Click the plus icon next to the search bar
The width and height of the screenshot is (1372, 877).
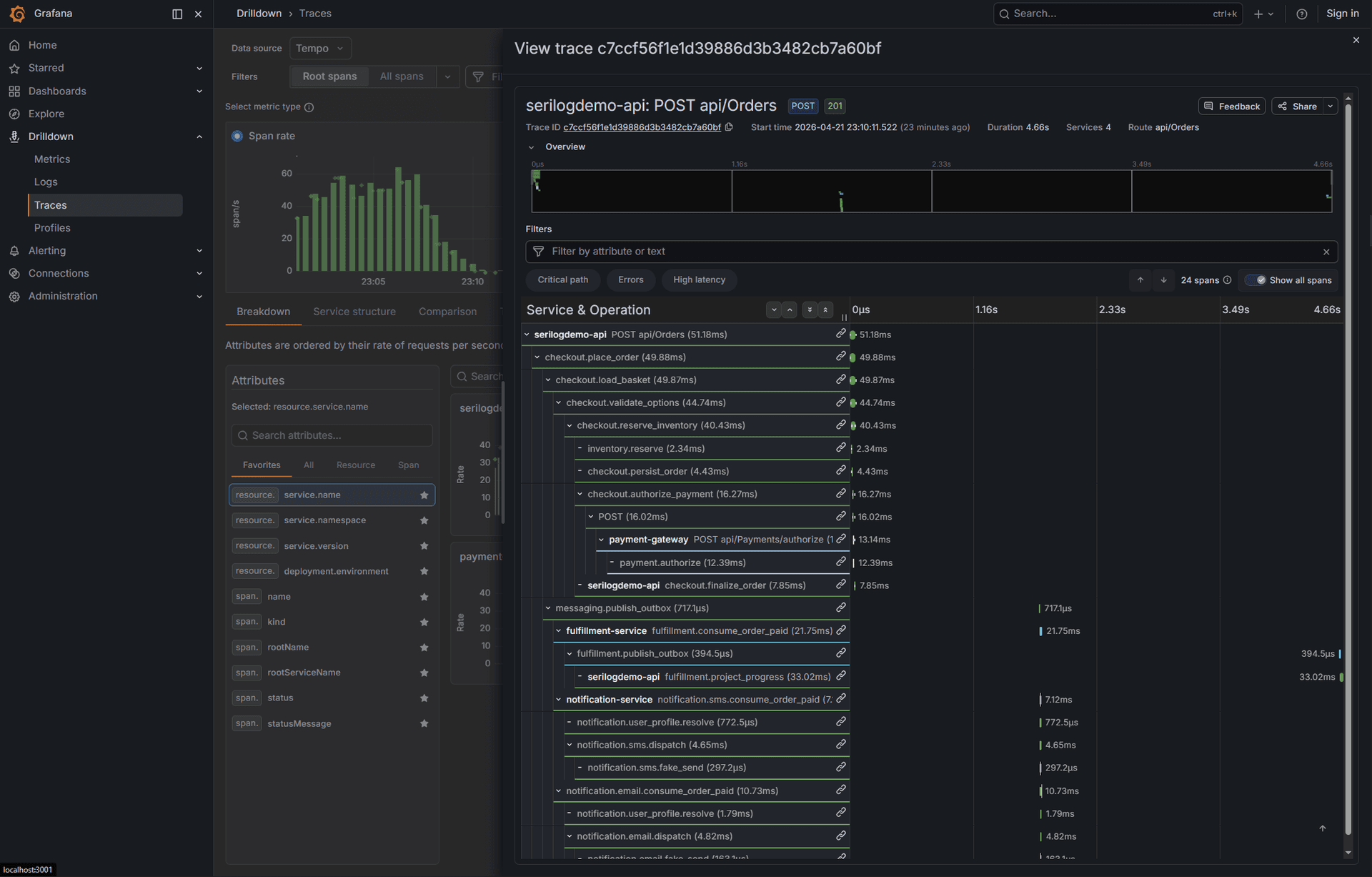[x=1259, y=14]
